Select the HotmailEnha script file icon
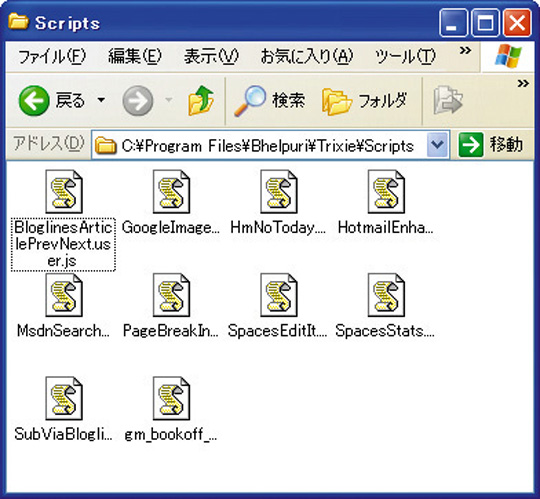This screenshot has width=540, height=499. (386, 191)
